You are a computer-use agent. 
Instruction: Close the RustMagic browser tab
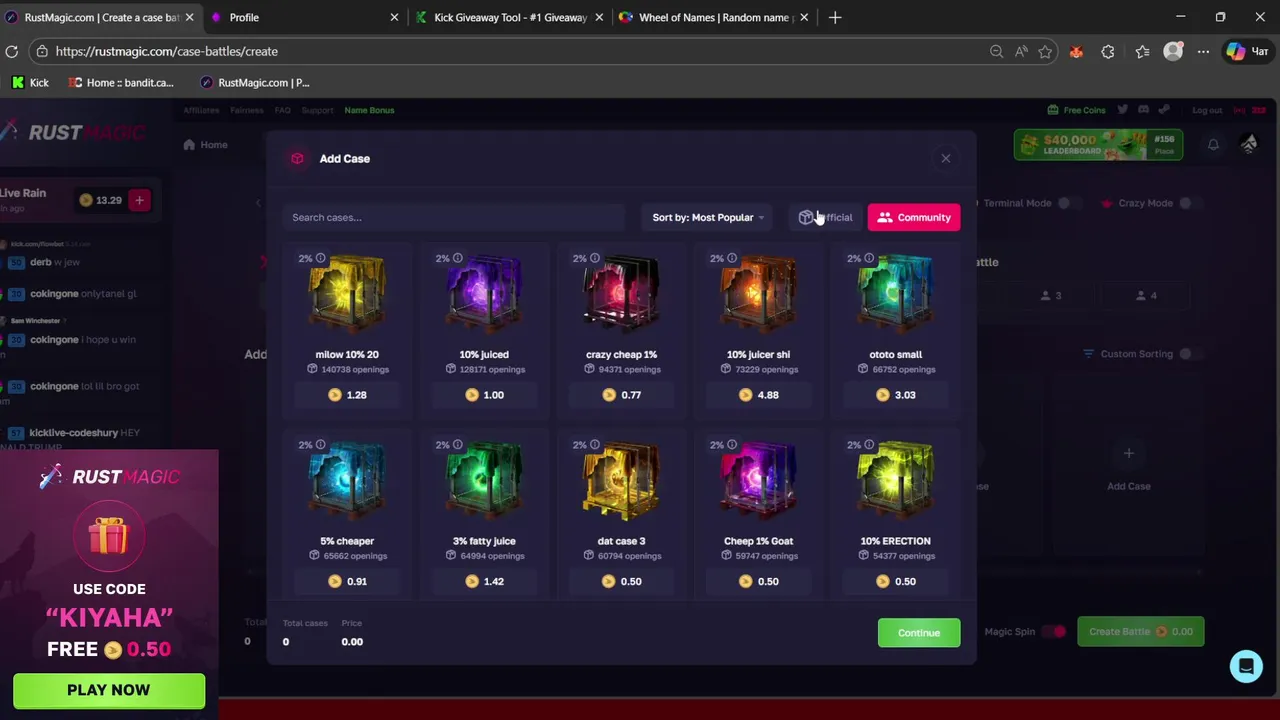[x=189, y=17]
